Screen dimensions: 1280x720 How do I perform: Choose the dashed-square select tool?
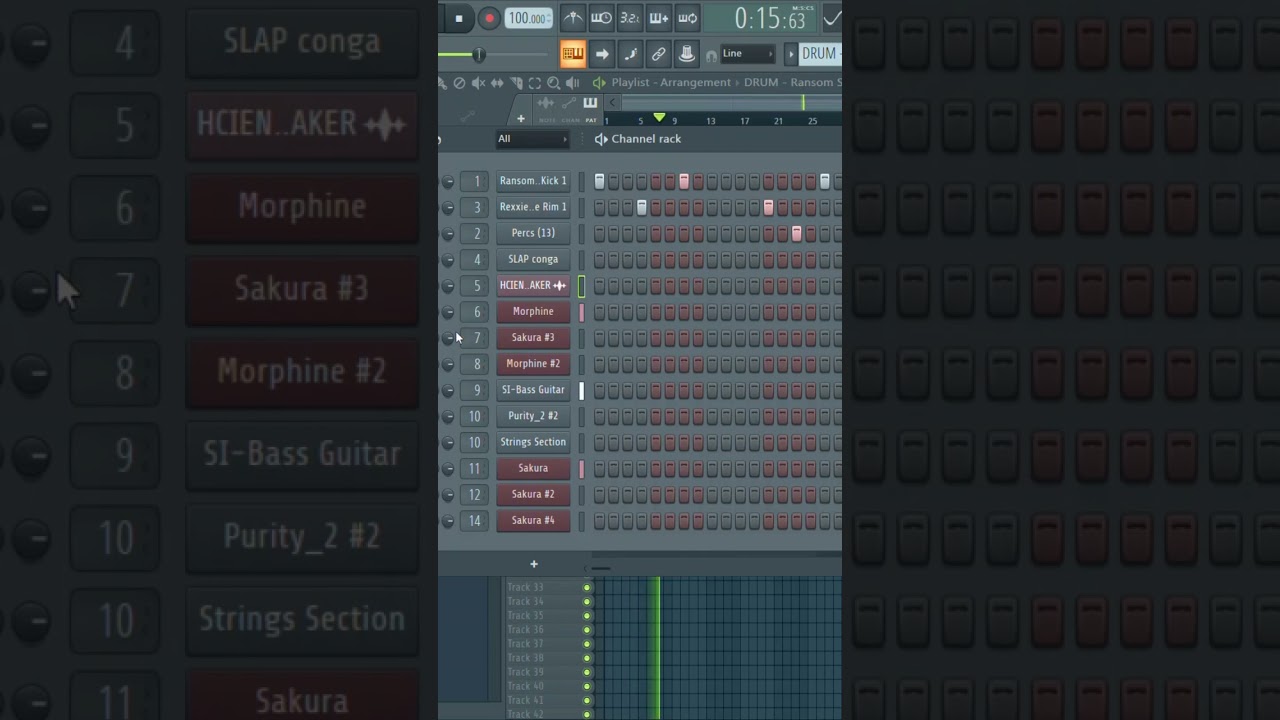534,83
